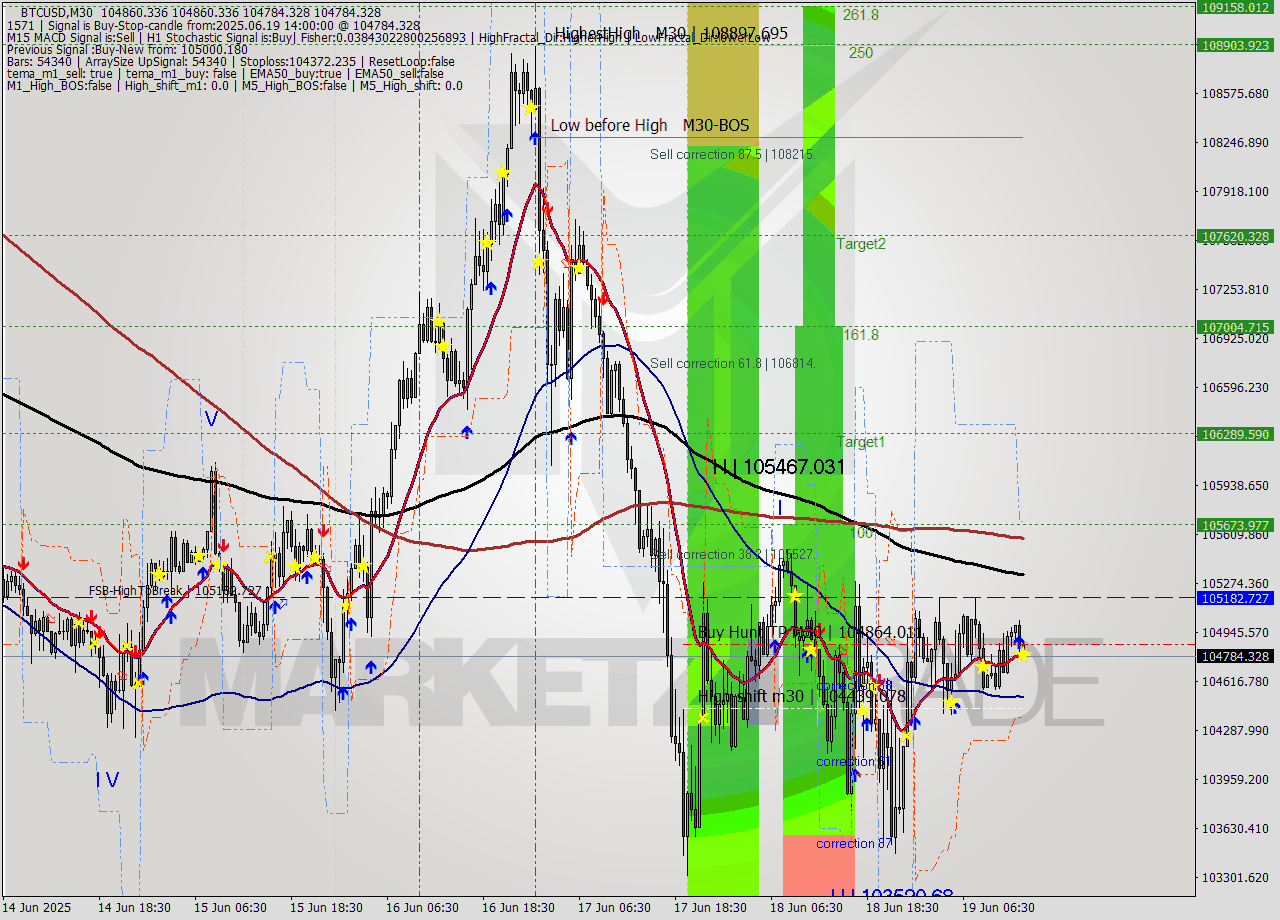Image resolution: width=1280 pixels, height=920 pixels.
Task: Select the 105467.031 high price annotation
Action: [778, 467]
